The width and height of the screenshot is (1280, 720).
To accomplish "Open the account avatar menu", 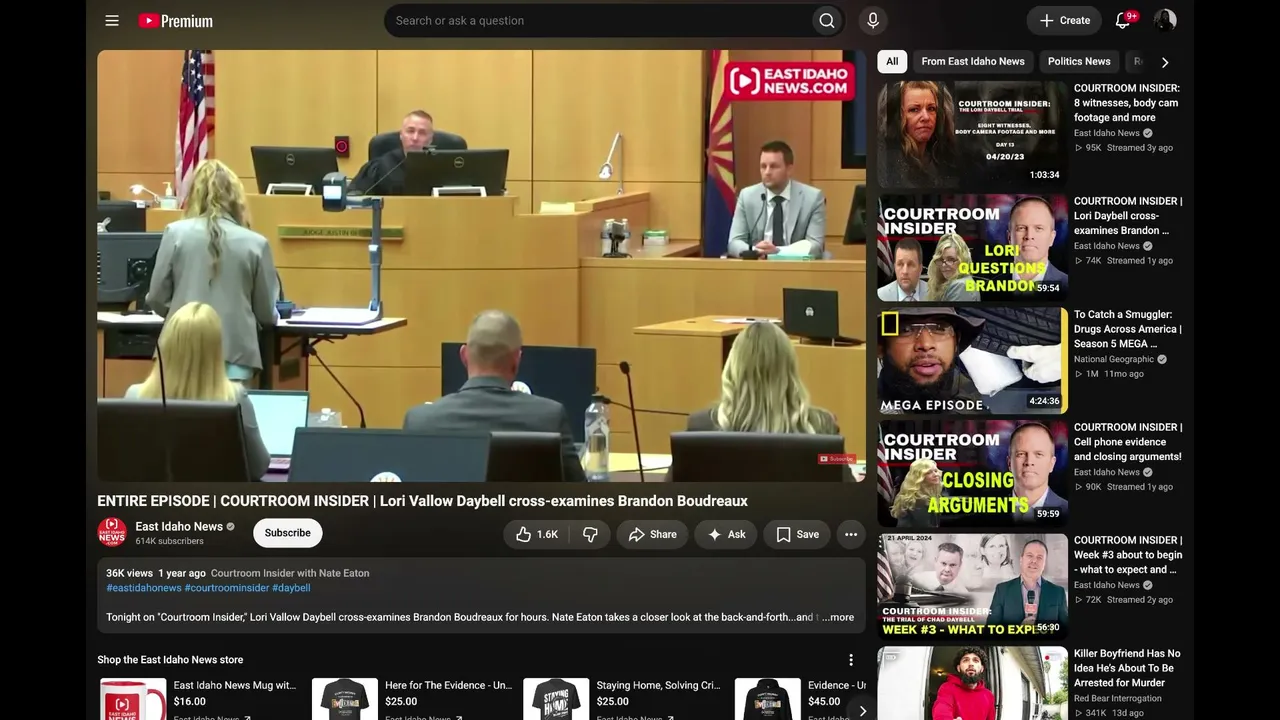I will [1165, 20].
